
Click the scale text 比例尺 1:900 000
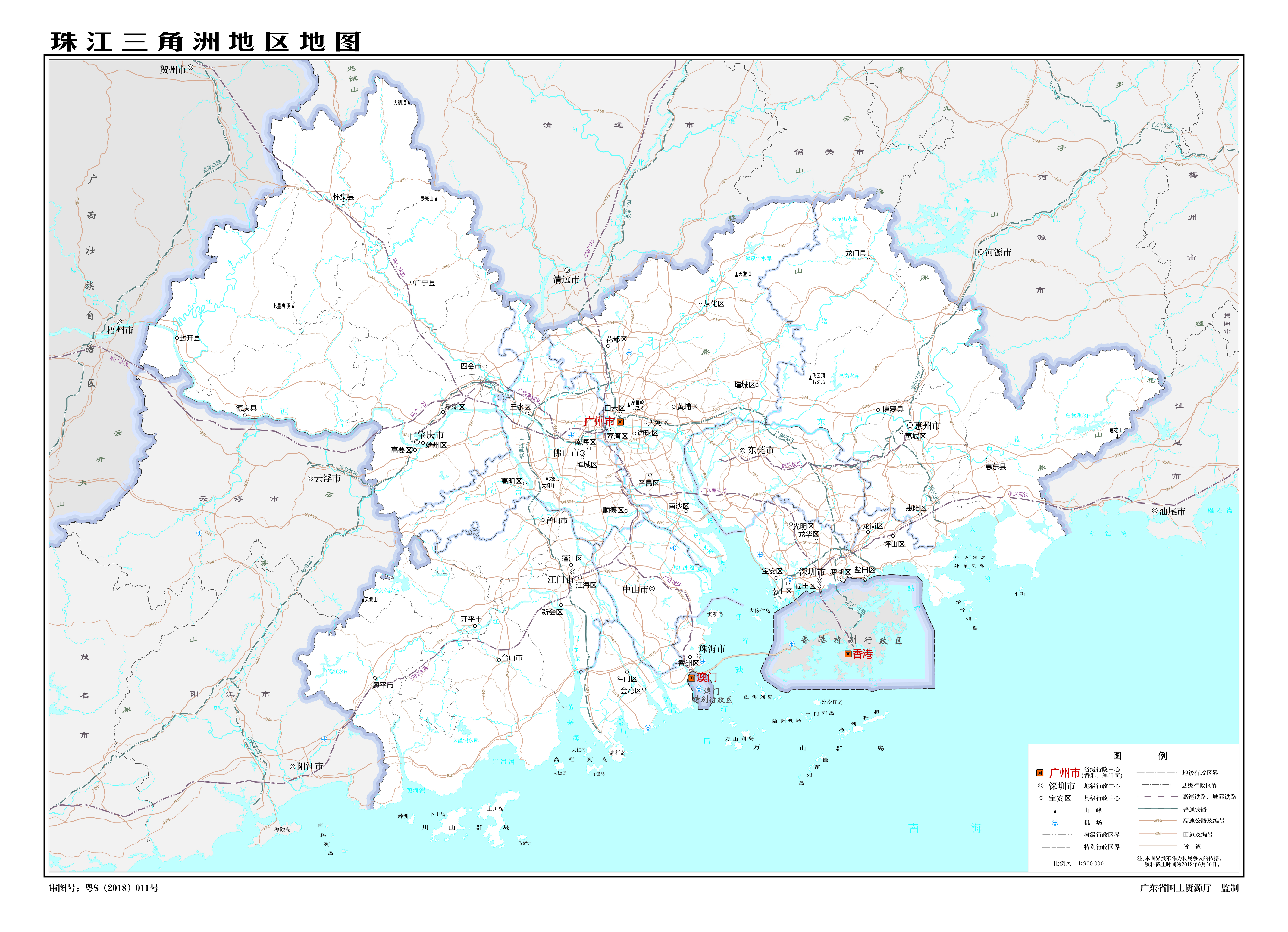(x=1078, y=863)
